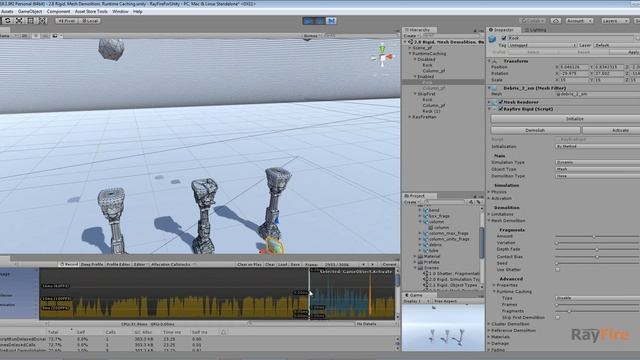Click the column mesh icon in Project
This screenshot has width=640, height=360.
pos(431,227)
